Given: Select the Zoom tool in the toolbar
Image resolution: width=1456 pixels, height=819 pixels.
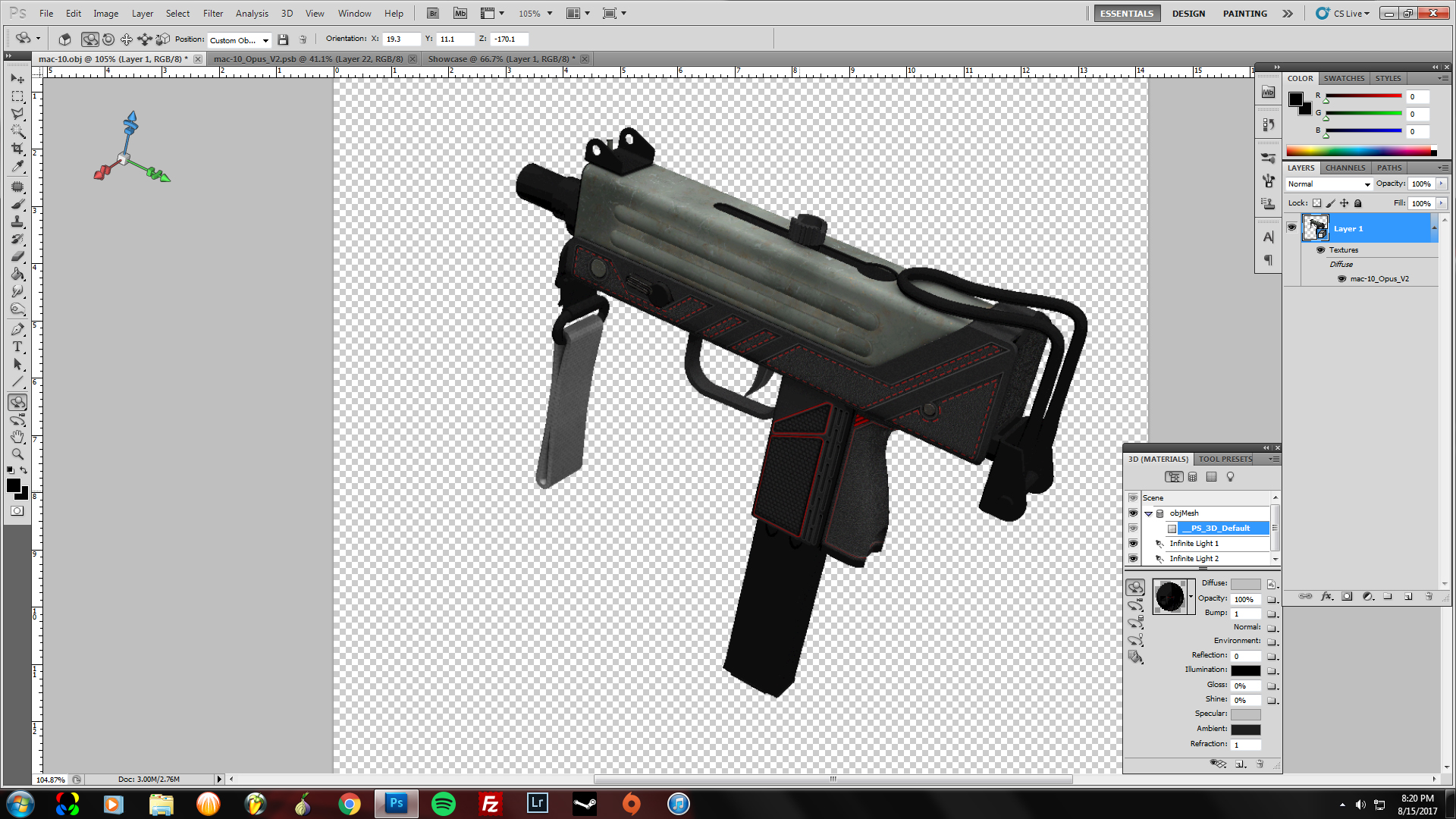Looking at the screenshot, I should coord(17,454).
